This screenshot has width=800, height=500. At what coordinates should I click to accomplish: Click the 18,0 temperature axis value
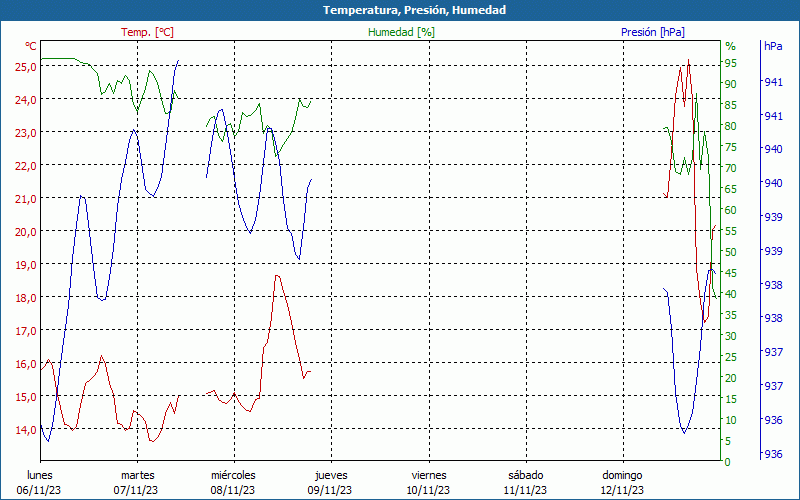click(26, 298)
